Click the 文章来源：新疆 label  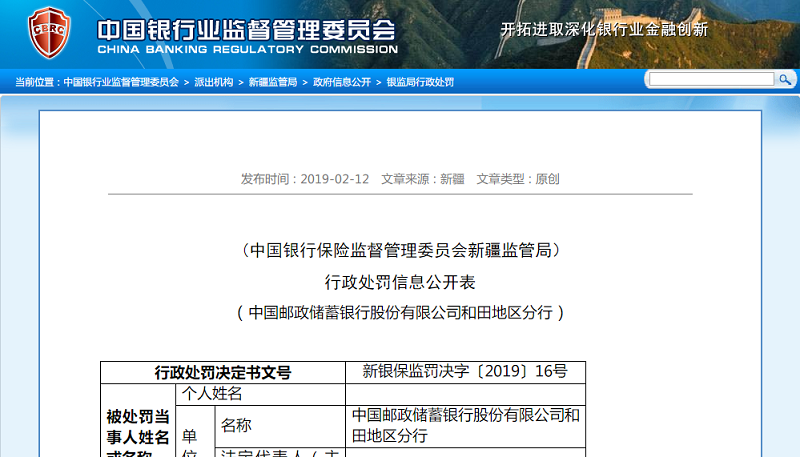tap(423, 179)
